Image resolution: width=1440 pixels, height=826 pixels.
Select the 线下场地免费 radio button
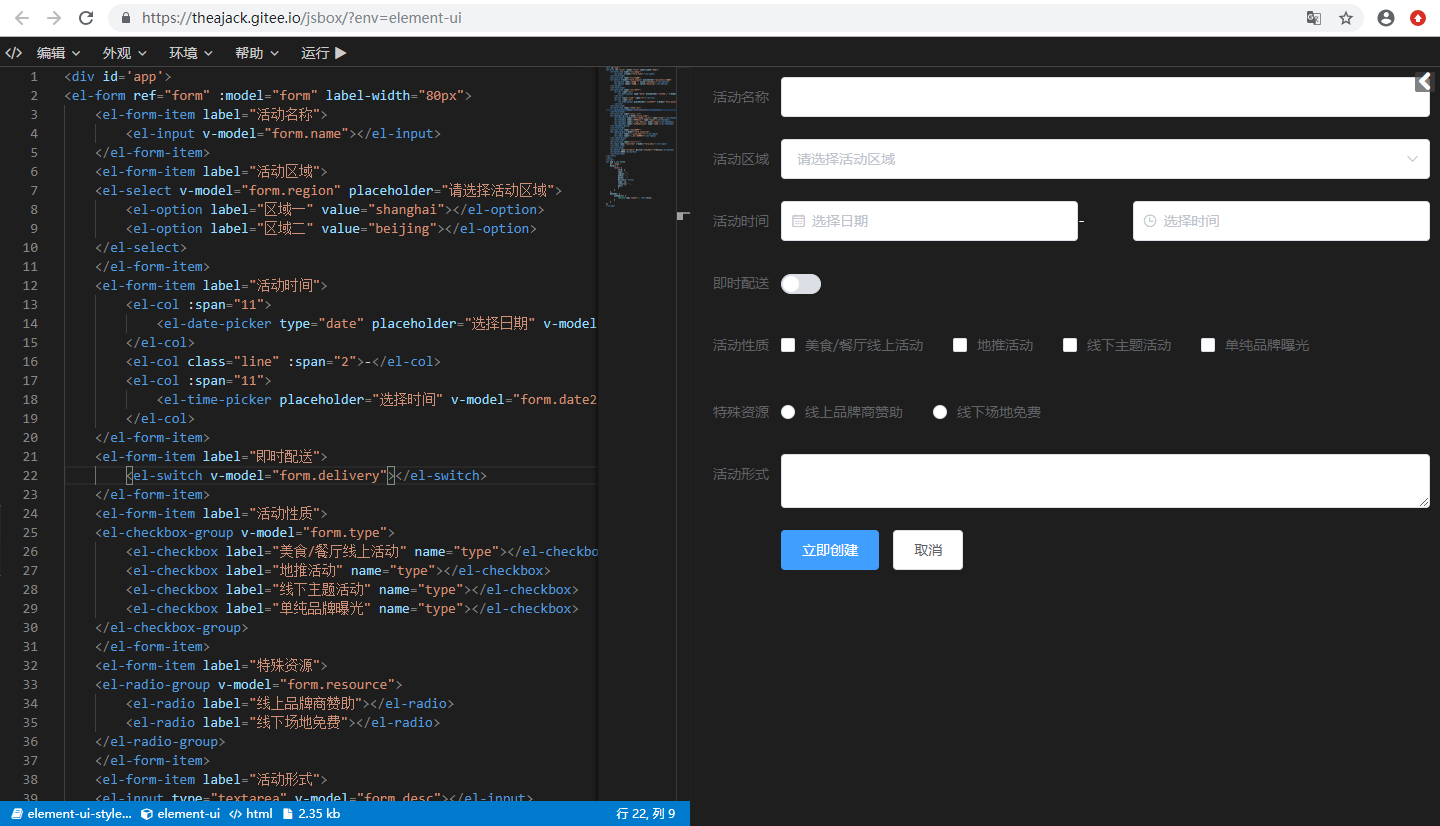(x=940, y=412)
